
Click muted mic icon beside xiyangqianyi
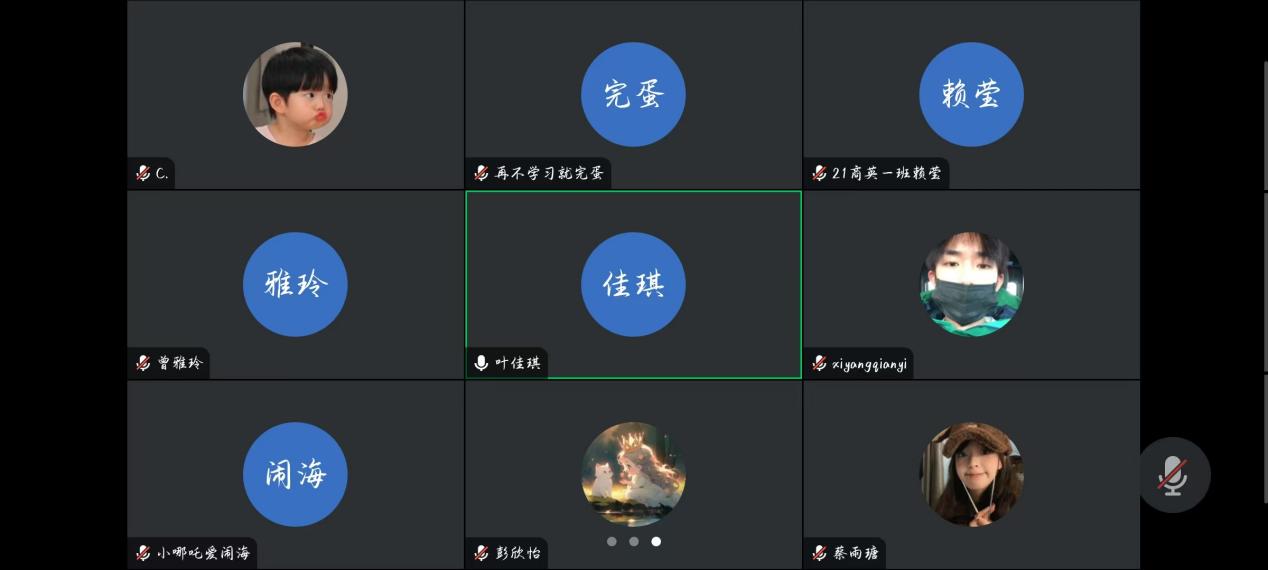[820, 363]
